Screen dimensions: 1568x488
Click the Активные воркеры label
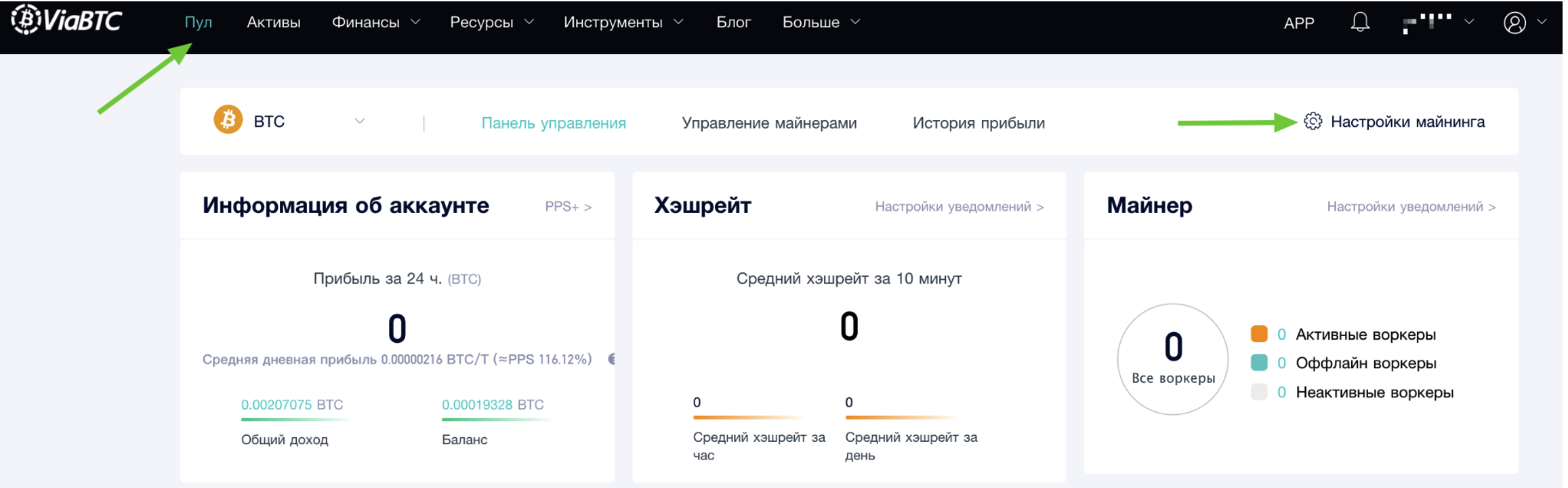pyautogui.click(x=1365, y=334)
